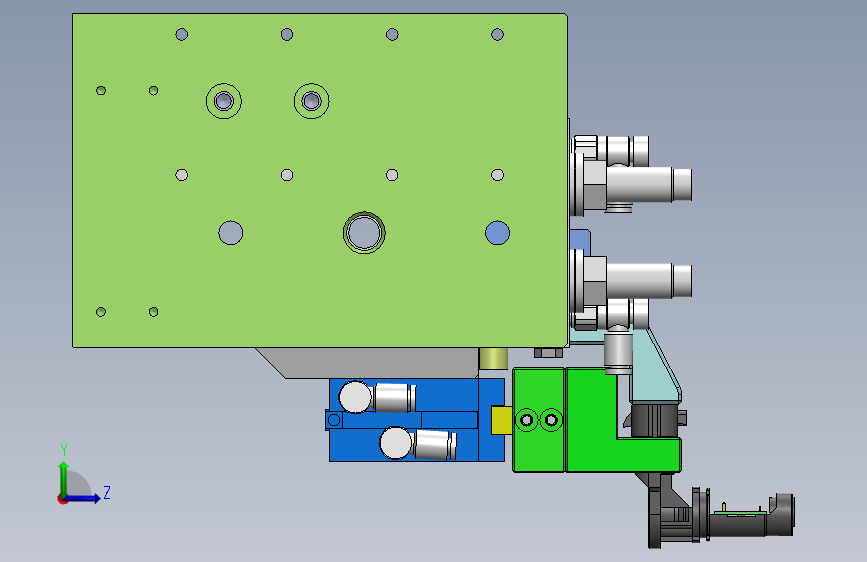The width and height of the screenshot is (867, 562).
Task: Click the right socket screw on the green clamp
Action: [x=551, y=420]
